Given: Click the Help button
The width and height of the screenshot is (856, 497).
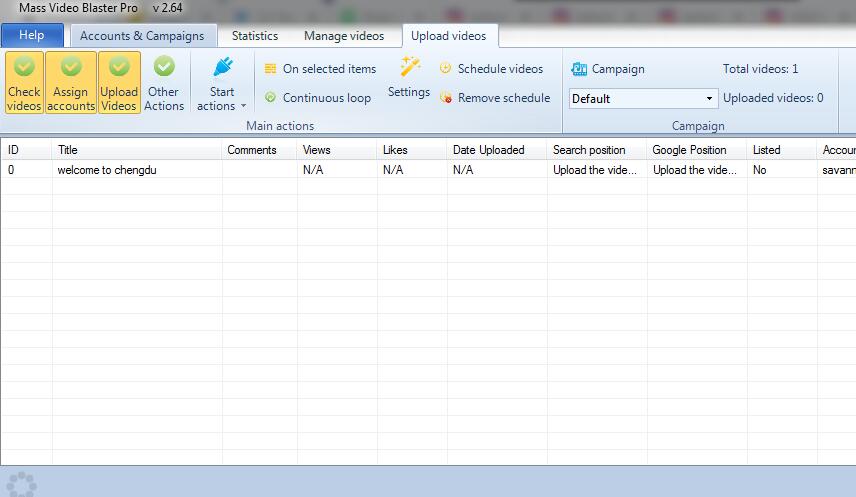Looking at the screenshot, I should (x=32, y=35).
